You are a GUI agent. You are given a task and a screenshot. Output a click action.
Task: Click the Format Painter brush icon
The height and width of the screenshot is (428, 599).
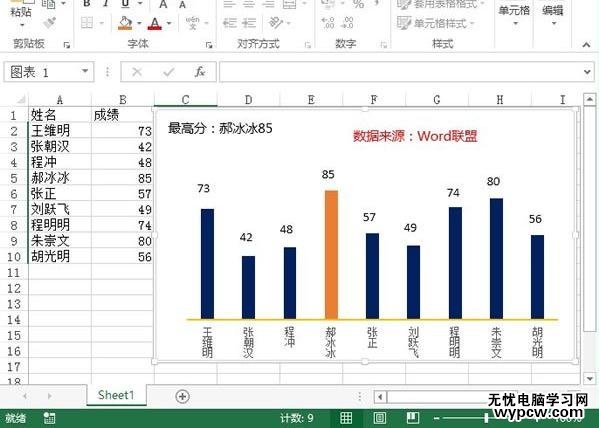click(50, 23)
